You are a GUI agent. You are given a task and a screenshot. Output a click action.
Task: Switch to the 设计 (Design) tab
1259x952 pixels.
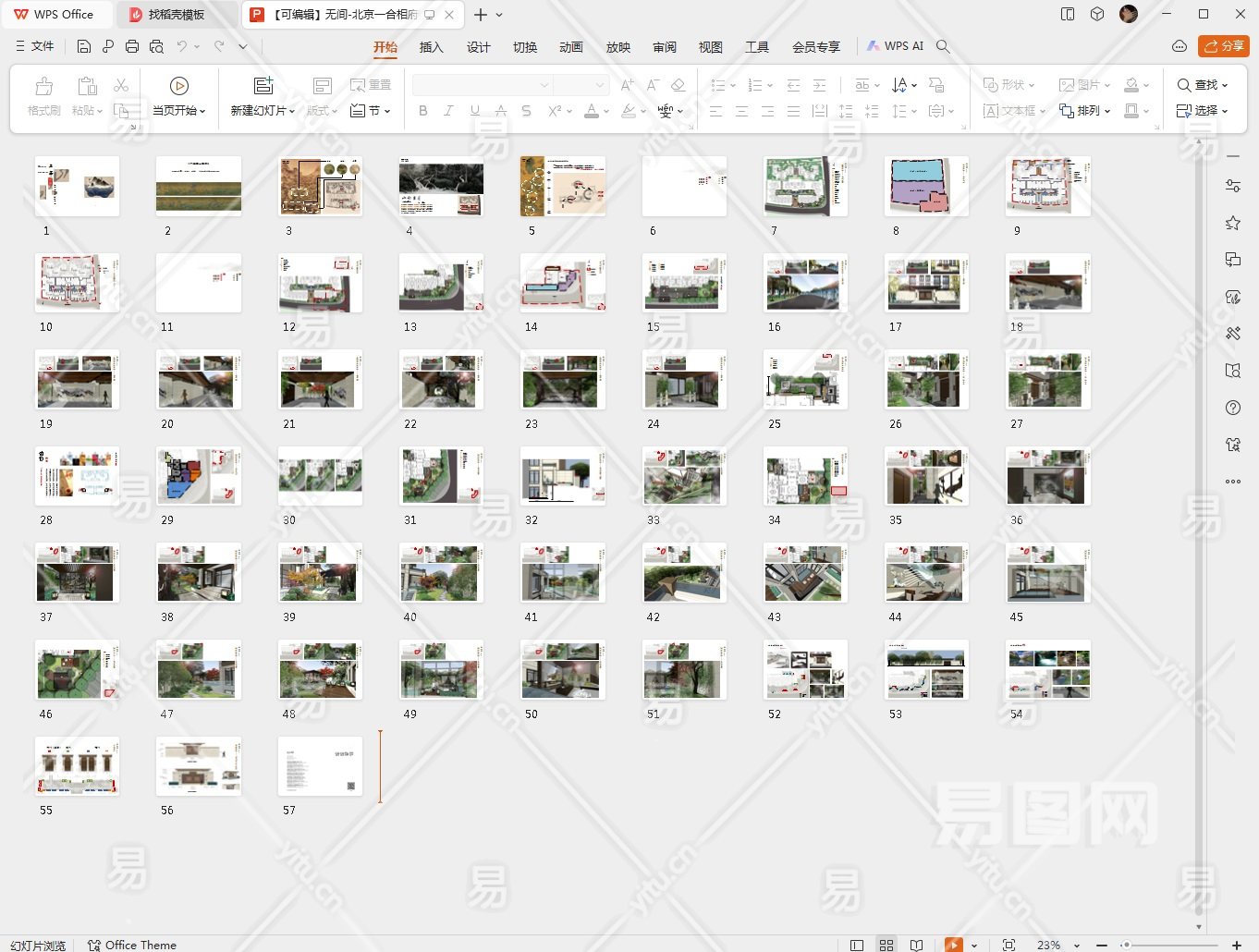coord(478,47)
